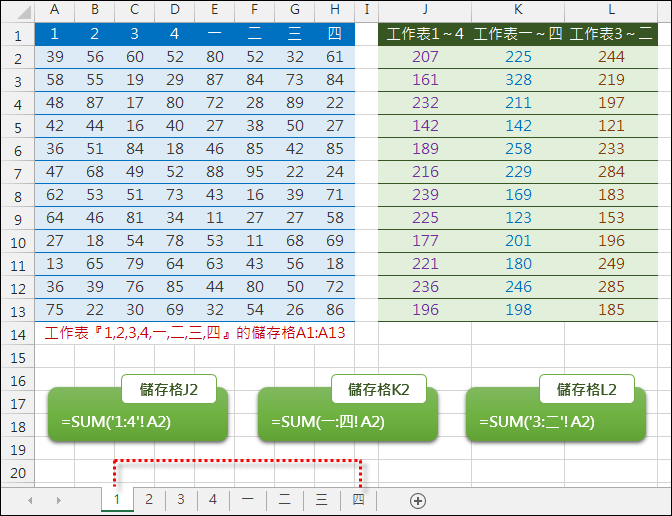Select column E header

click(214, 10)
